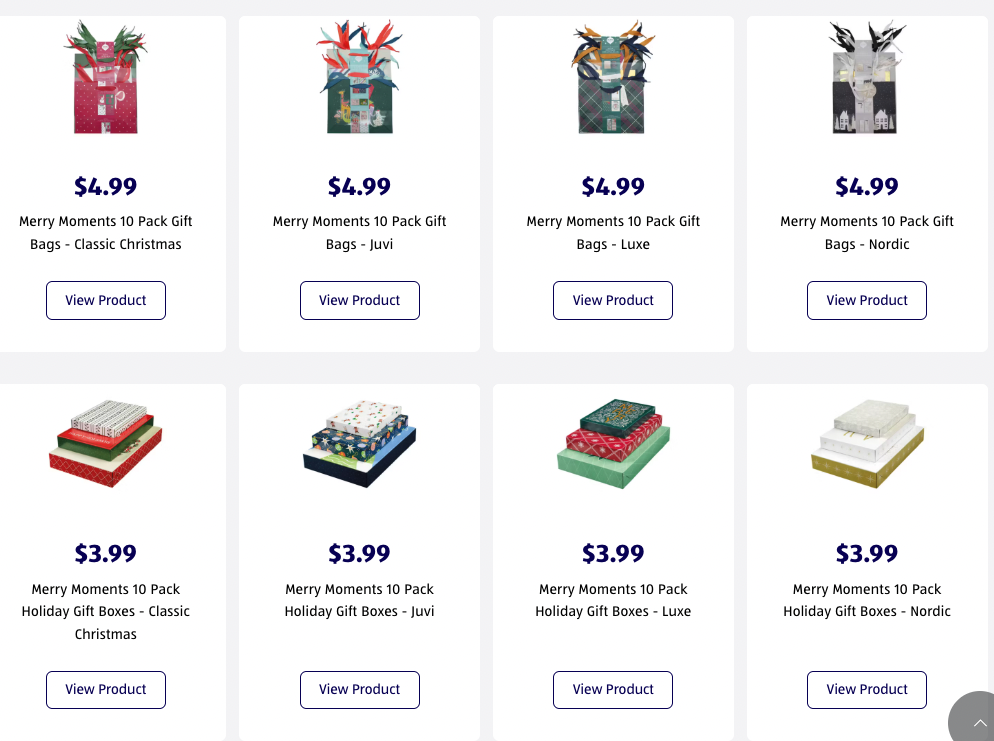View Product for Juvi gift bags
The height and width of the screenshot is (741, 994).
click(x=360, y=300)
